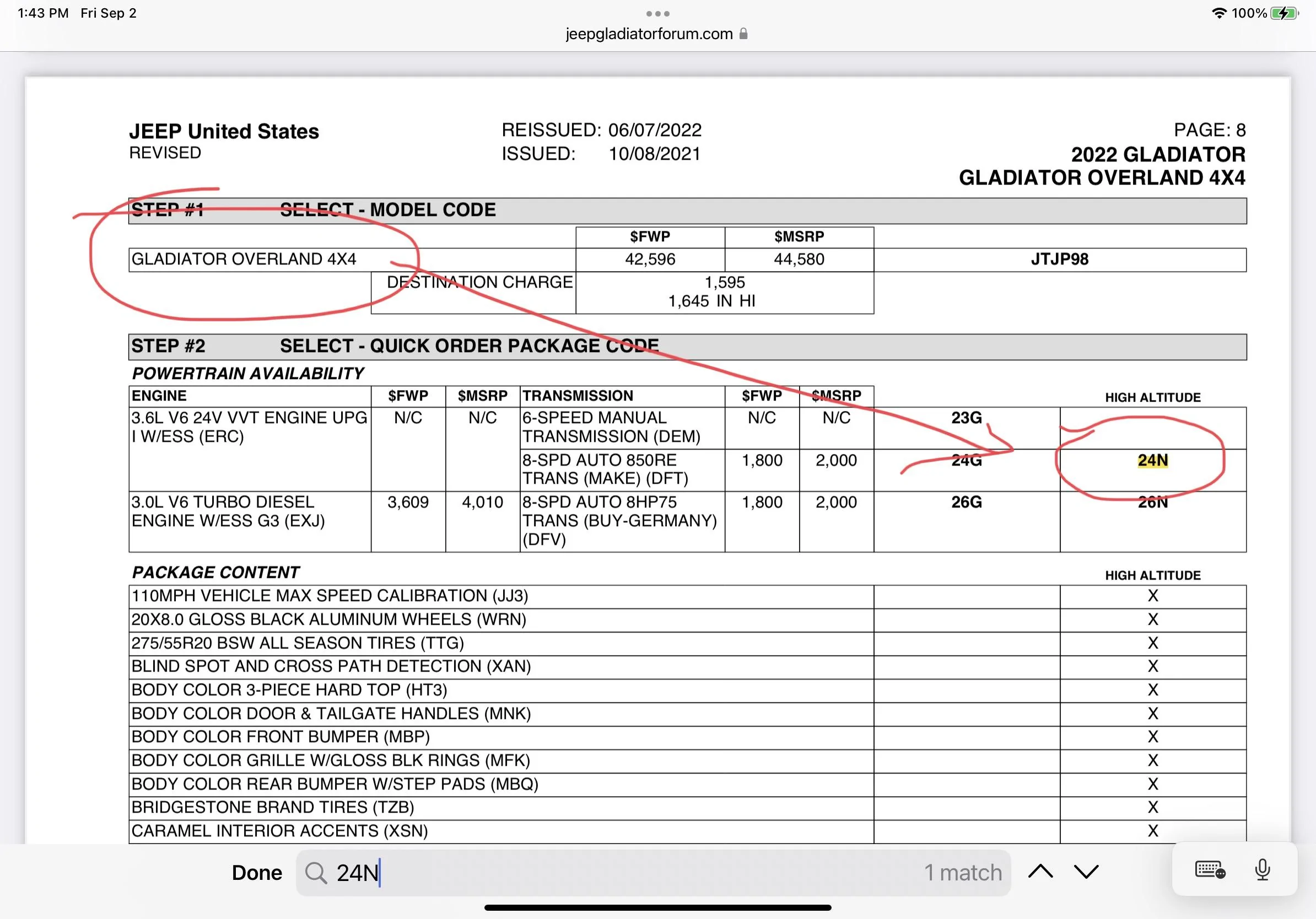
Task: Click the 3,609 diesel engine FWP
Action: (408, 502)
